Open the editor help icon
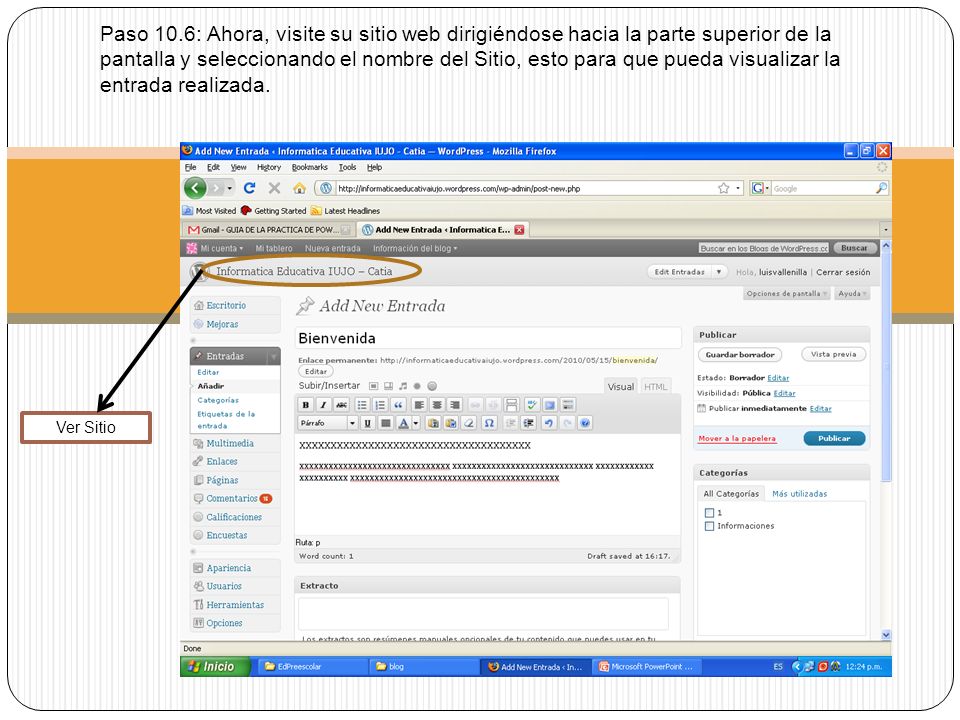This screenshot has width=960, height=720. tap(585, 423)
